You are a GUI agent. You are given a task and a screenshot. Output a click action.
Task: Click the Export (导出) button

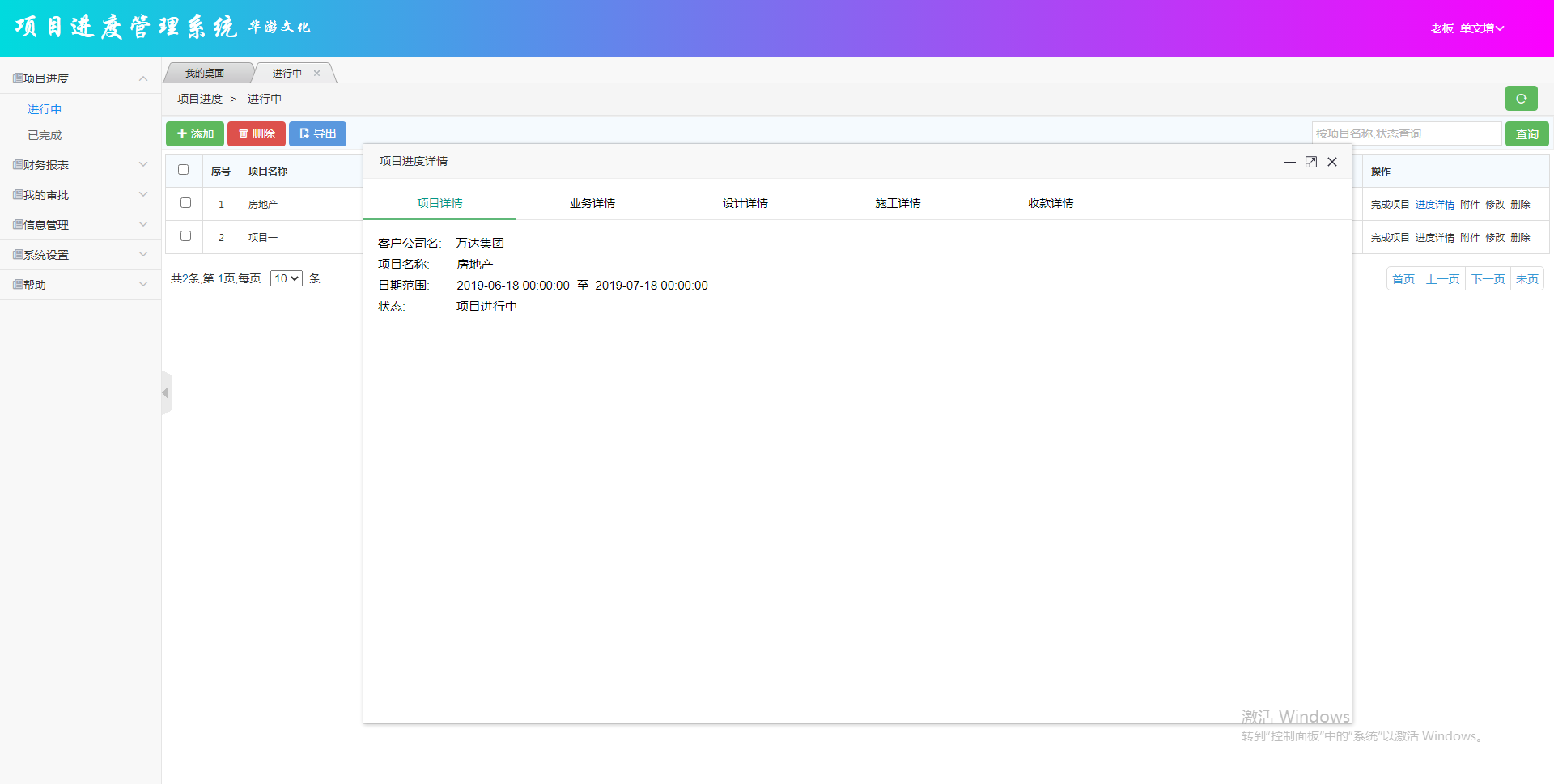coord(317,133)
